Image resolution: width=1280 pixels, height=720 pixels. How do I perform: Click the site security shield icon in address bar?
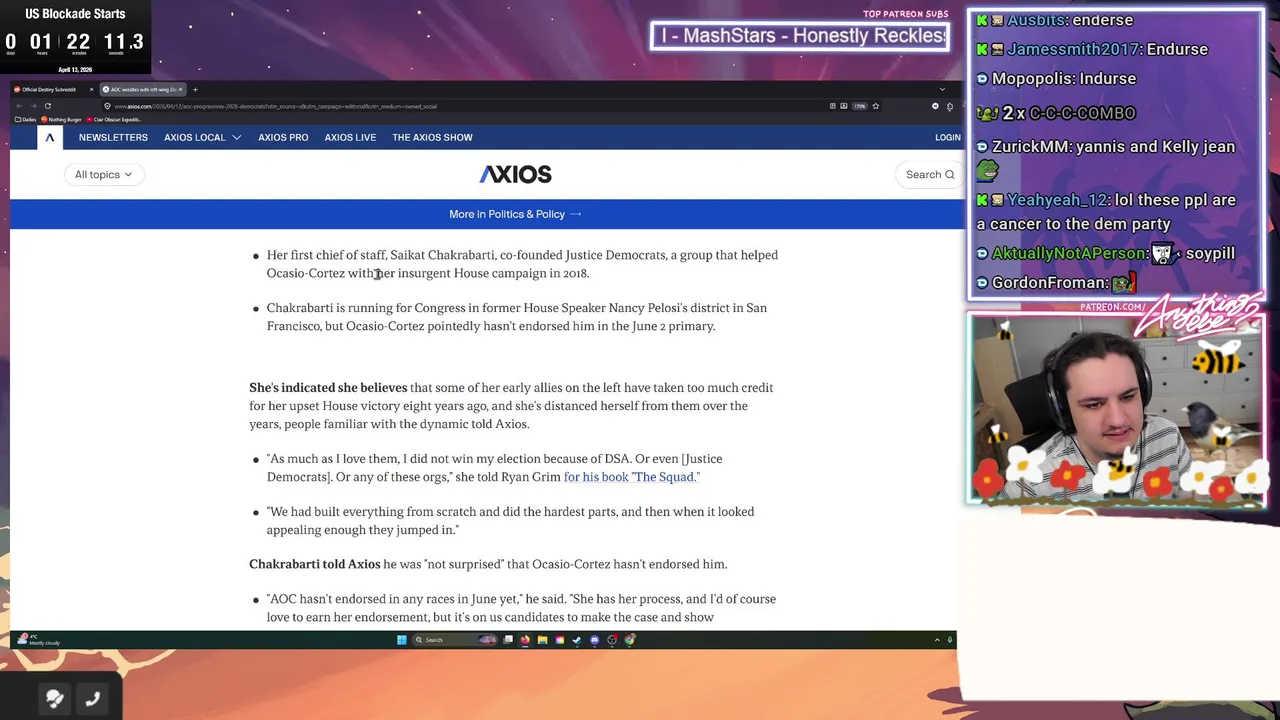pos(107,106)
